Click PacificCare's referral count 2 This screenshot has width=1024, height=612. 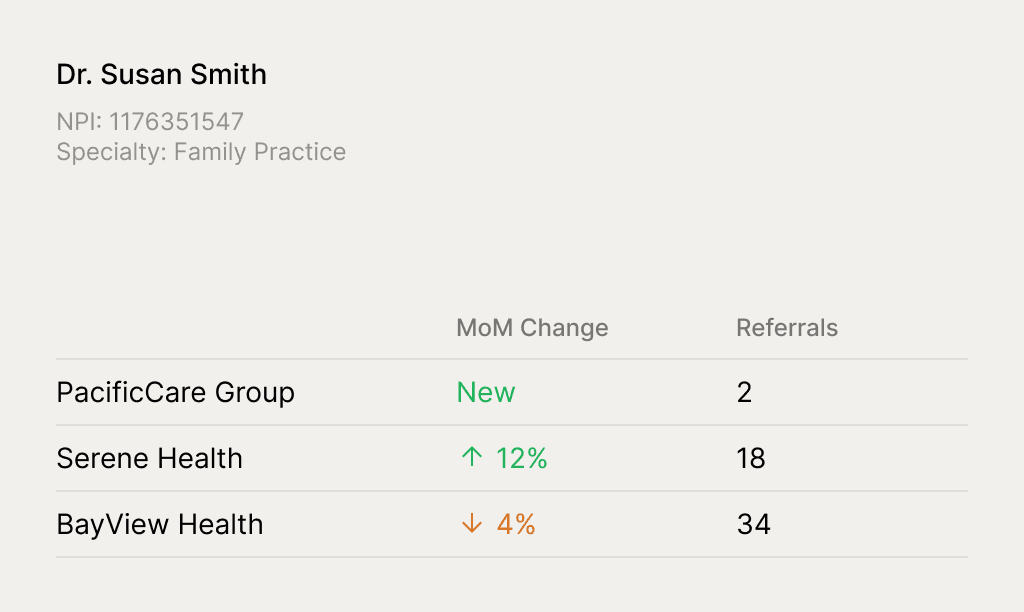(744, 393)
